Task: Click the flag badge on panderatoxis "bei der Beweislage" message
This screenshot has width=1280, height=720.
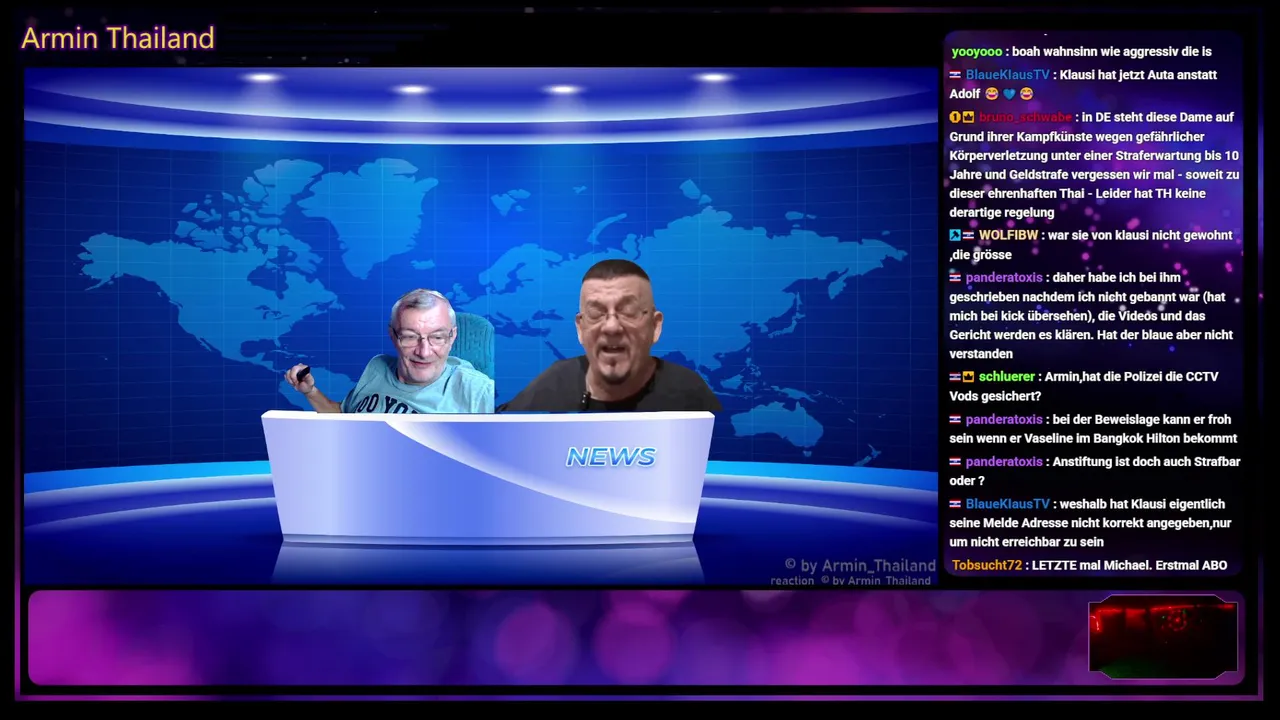Action: (955, 420)
